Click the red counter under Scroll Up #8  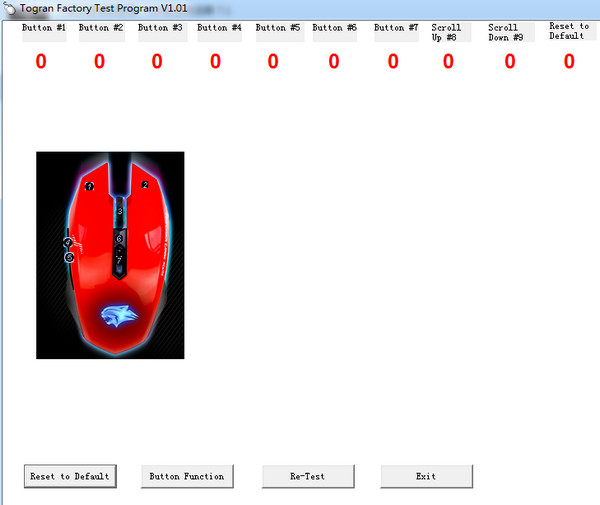[448, 61]
